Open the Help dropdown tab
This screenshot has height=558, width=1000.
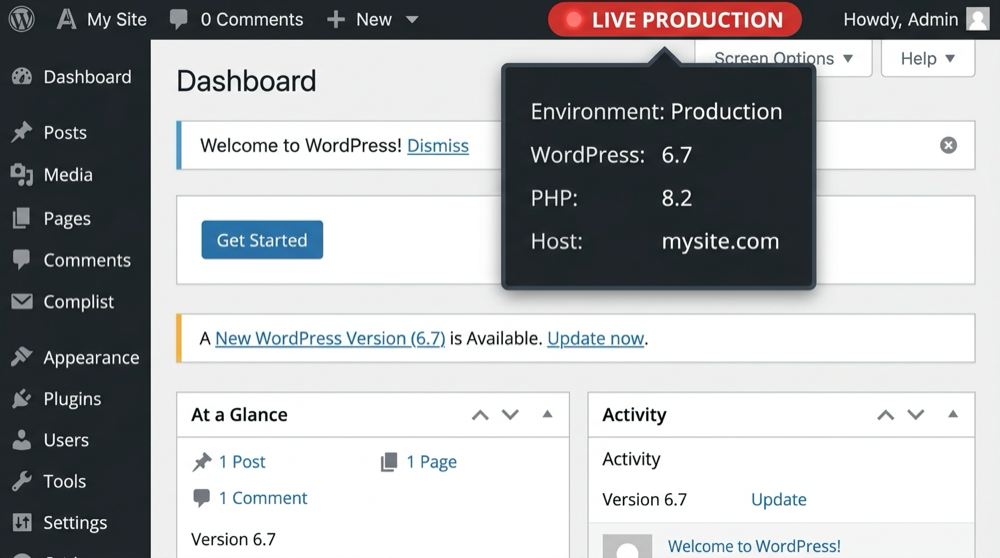[928, 59]
